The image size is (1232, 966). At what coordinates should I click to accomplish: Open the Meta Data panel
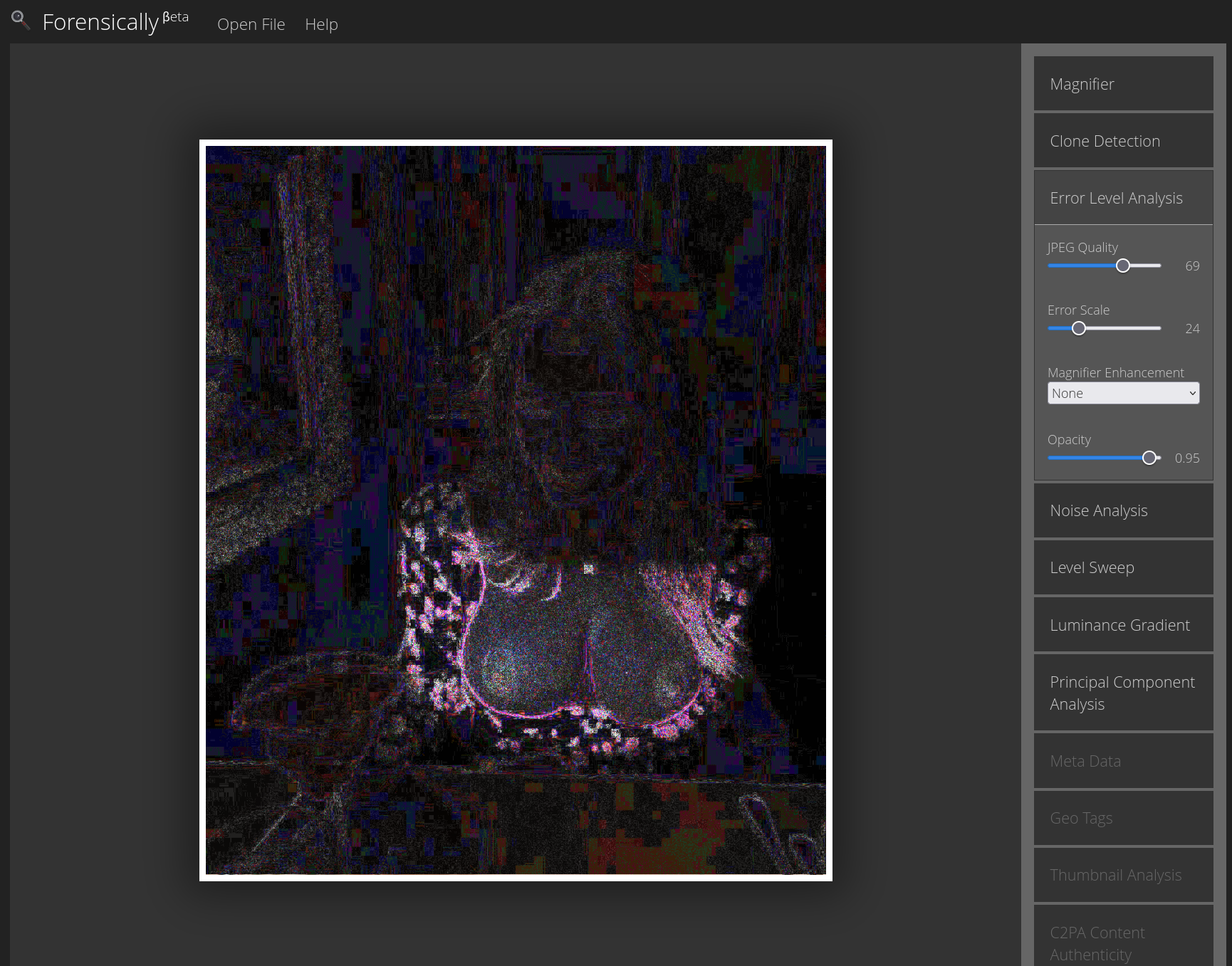(1123, 761)
